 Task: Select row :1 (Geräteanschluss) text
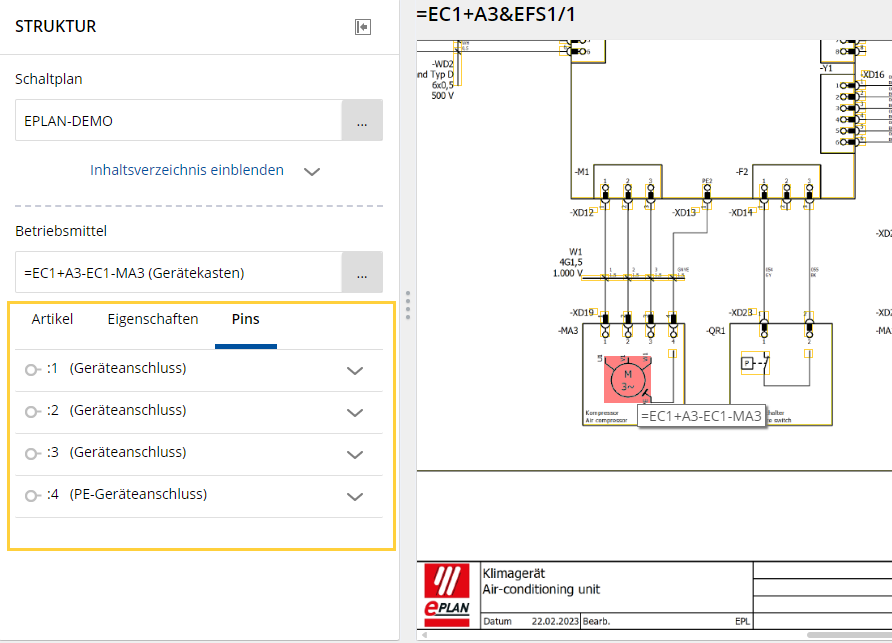pos(117,369)
